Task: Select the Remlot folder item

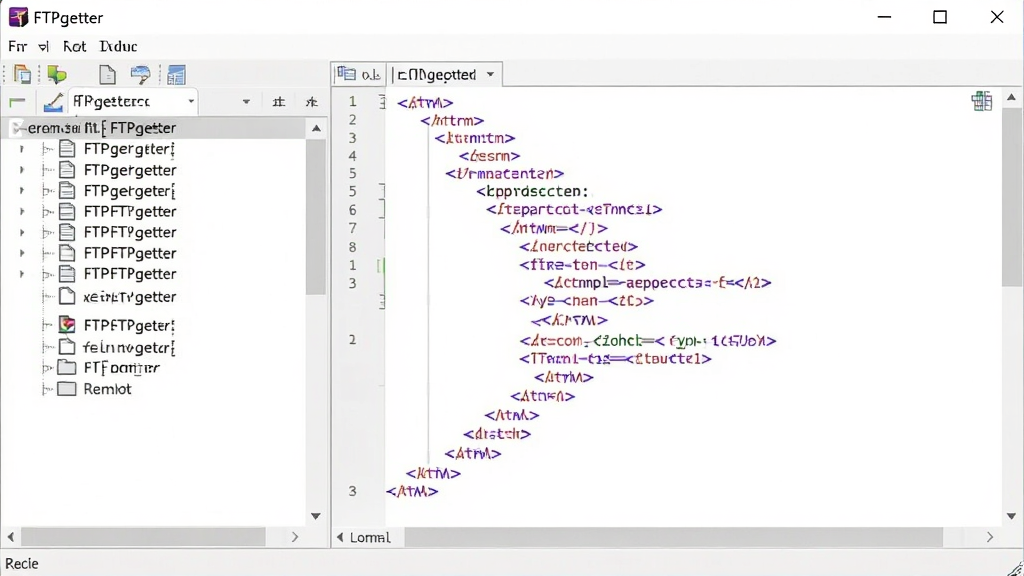Action: 107,389
